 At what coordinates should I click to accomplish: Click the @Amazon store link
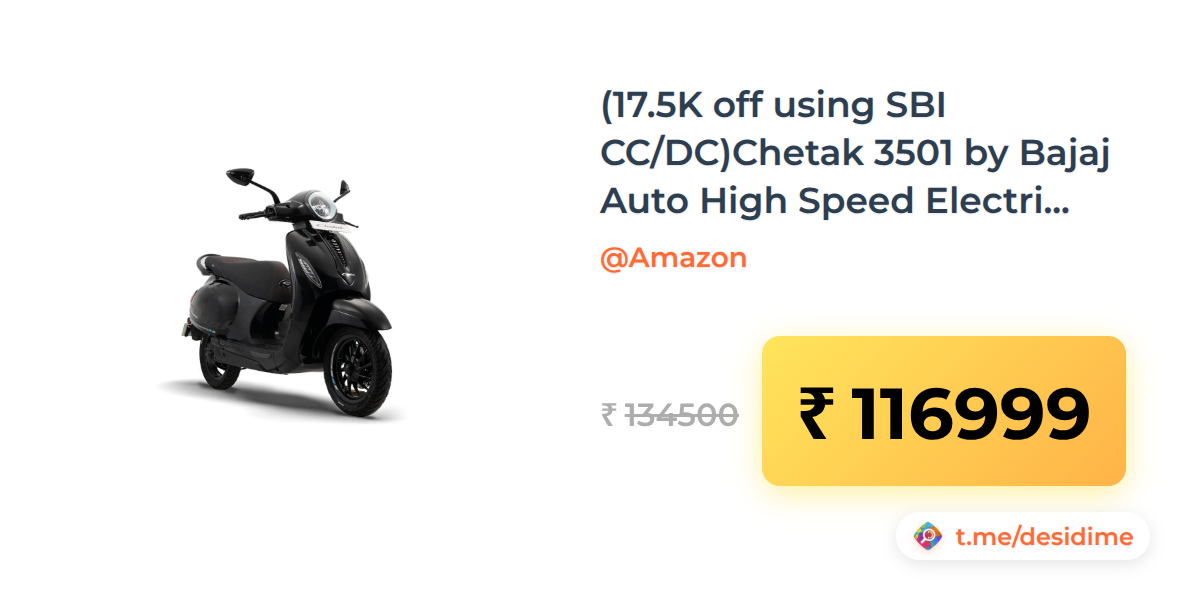point(673,258)
